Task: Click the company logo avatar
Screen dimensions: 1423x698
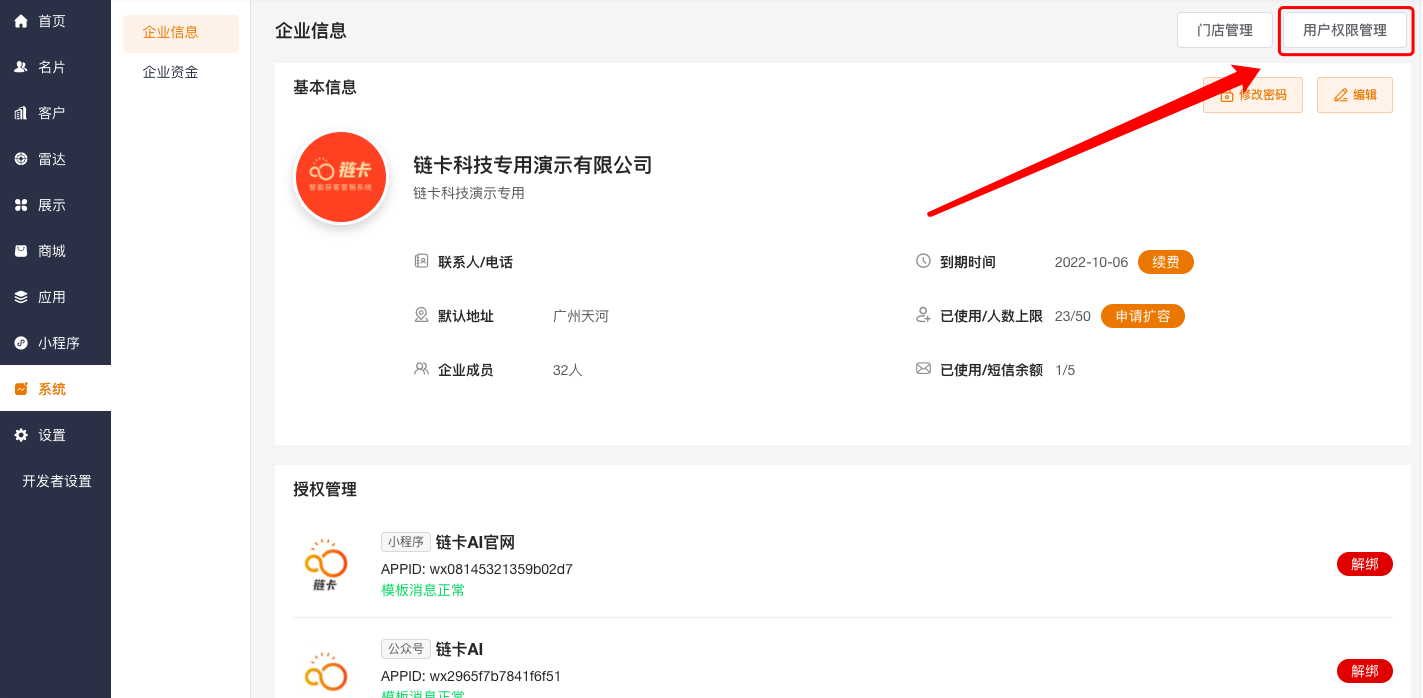Action: coord(341,177)
